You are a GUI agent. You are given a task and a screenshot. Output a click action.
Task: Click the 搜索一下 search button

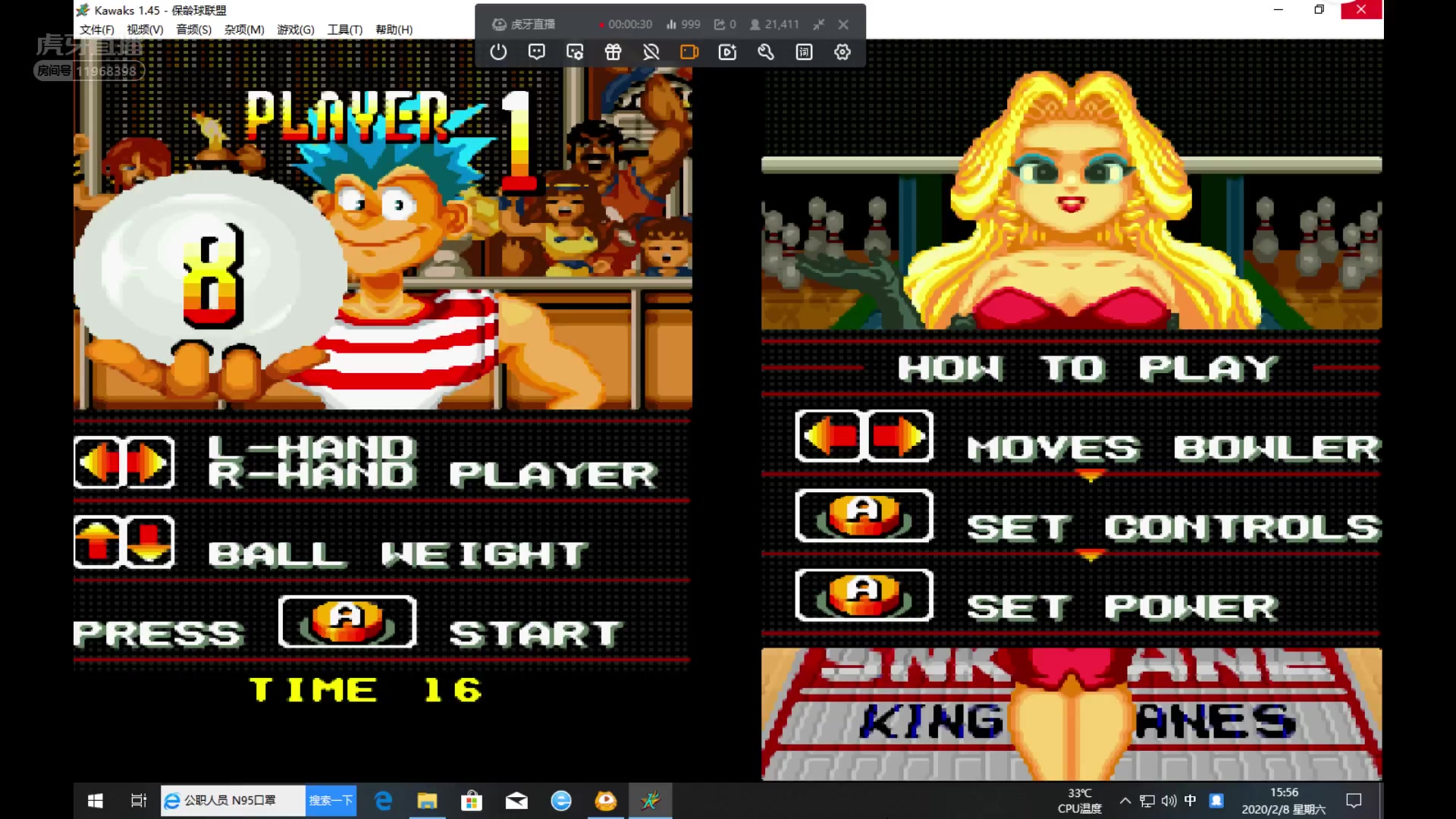coord(331,801)
